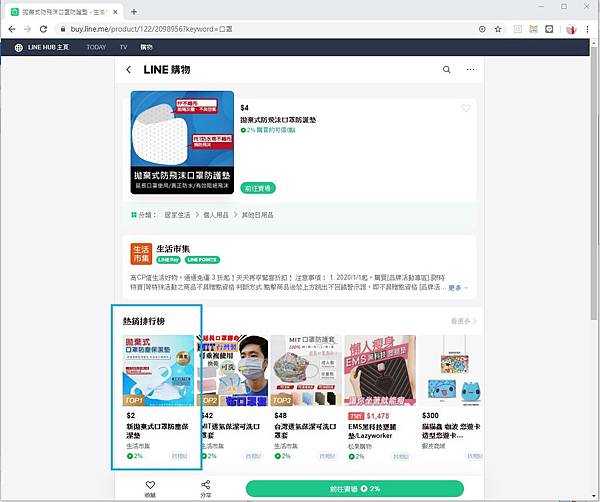
Task: Click the padlock site info icon
Action: pyautogui.click(x=63, y=29)
